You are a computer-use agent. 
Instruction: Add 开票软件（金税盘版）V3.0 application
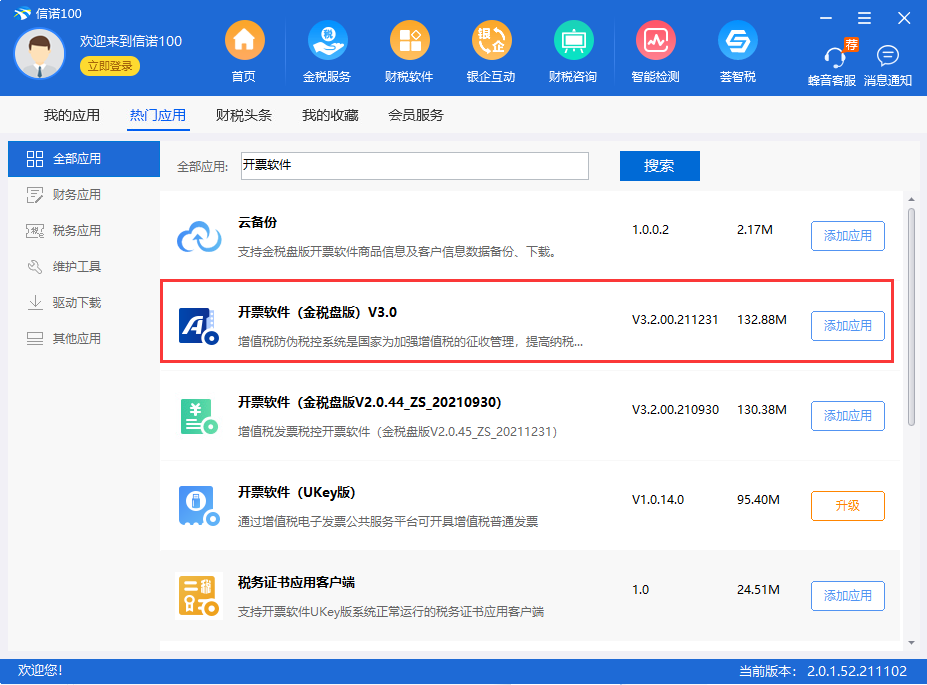[848, 326]
